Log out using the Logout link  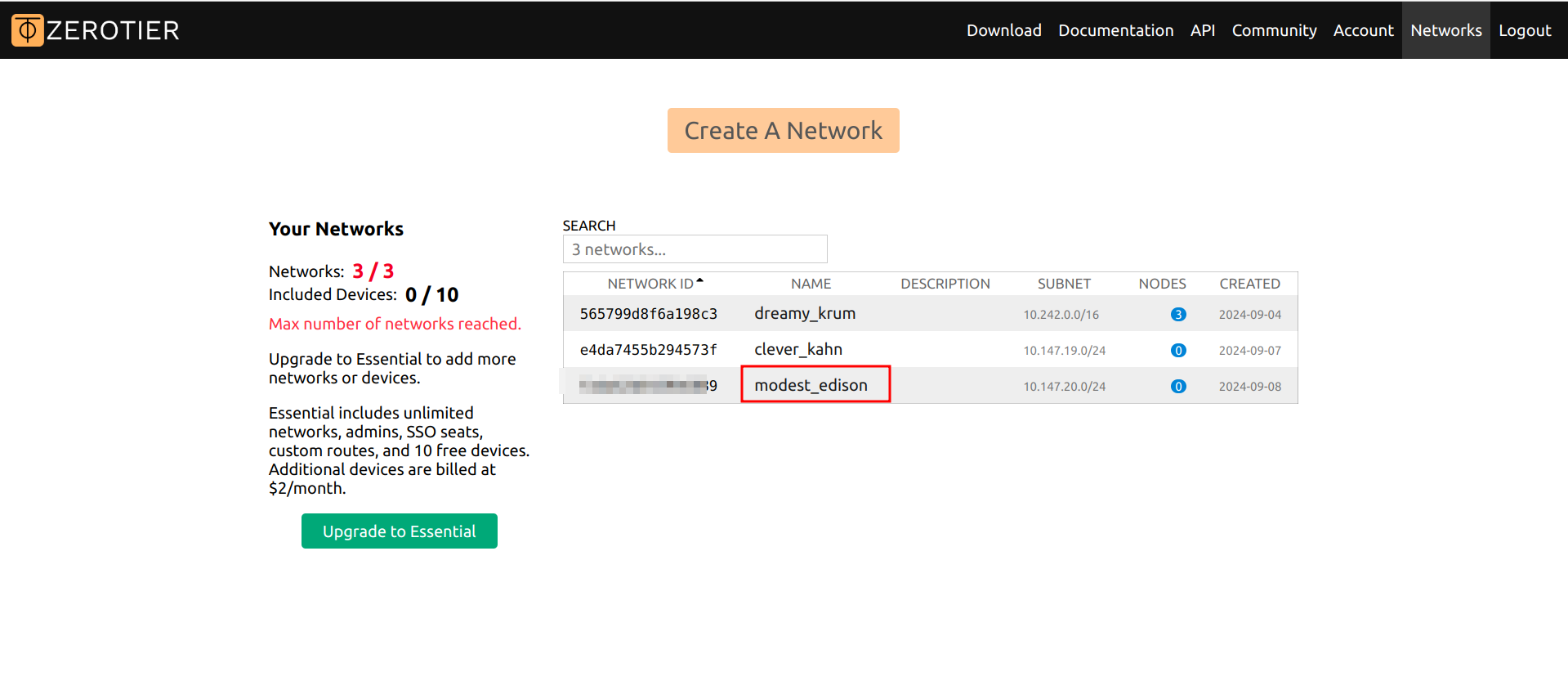(x=1524, y=30)
